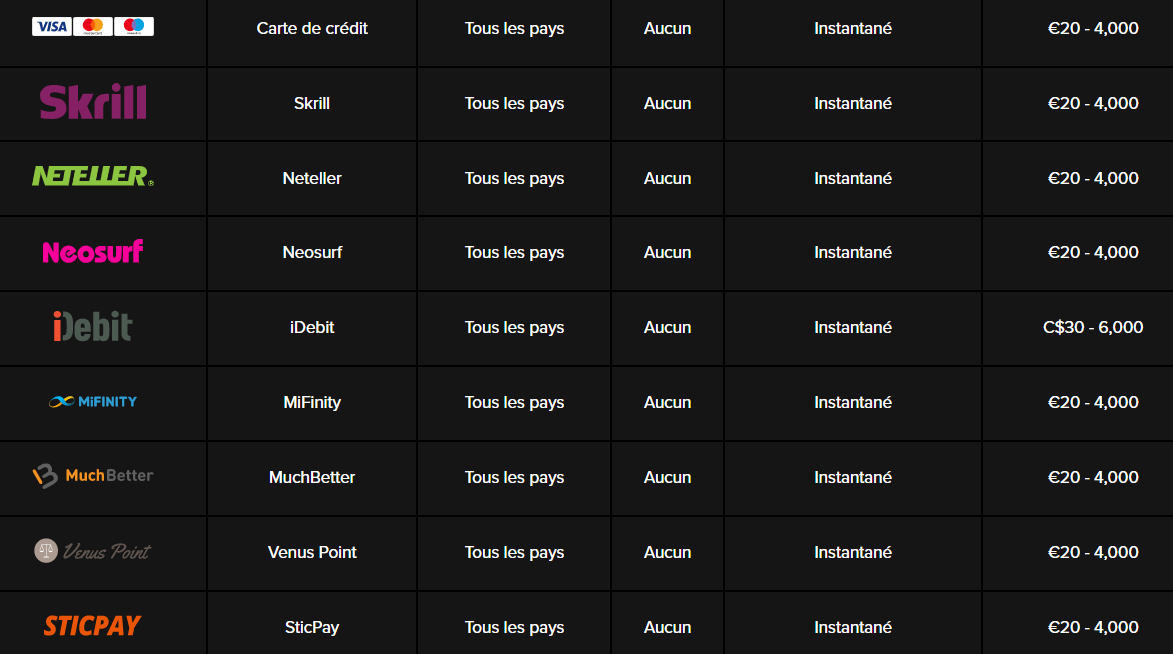
Task: Click the Maestro card logo
Action: (x=134, y=27)
